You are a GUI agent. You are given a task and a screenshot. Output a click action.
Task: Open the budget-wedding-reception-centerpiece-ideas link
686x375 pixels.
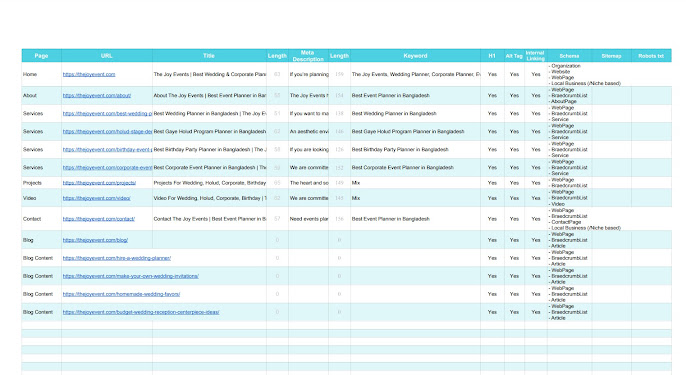point(141,312)
